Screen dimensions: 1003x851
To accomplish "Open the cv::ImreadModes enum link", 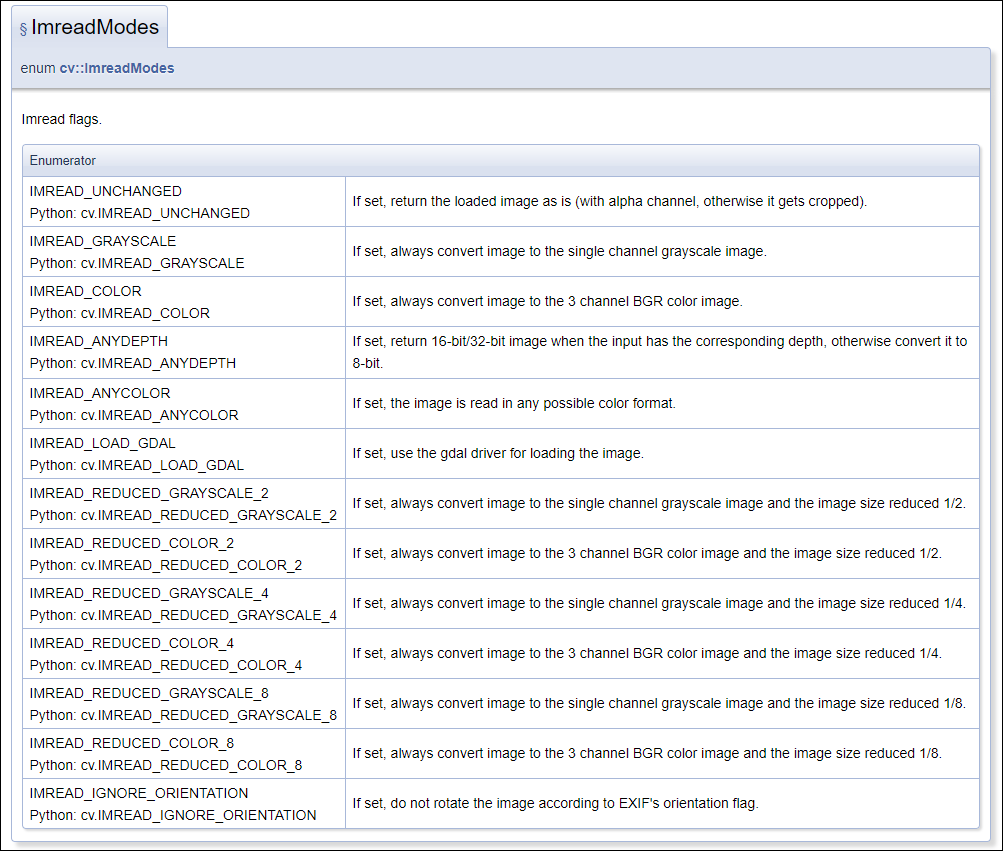I will coord(117,68).
